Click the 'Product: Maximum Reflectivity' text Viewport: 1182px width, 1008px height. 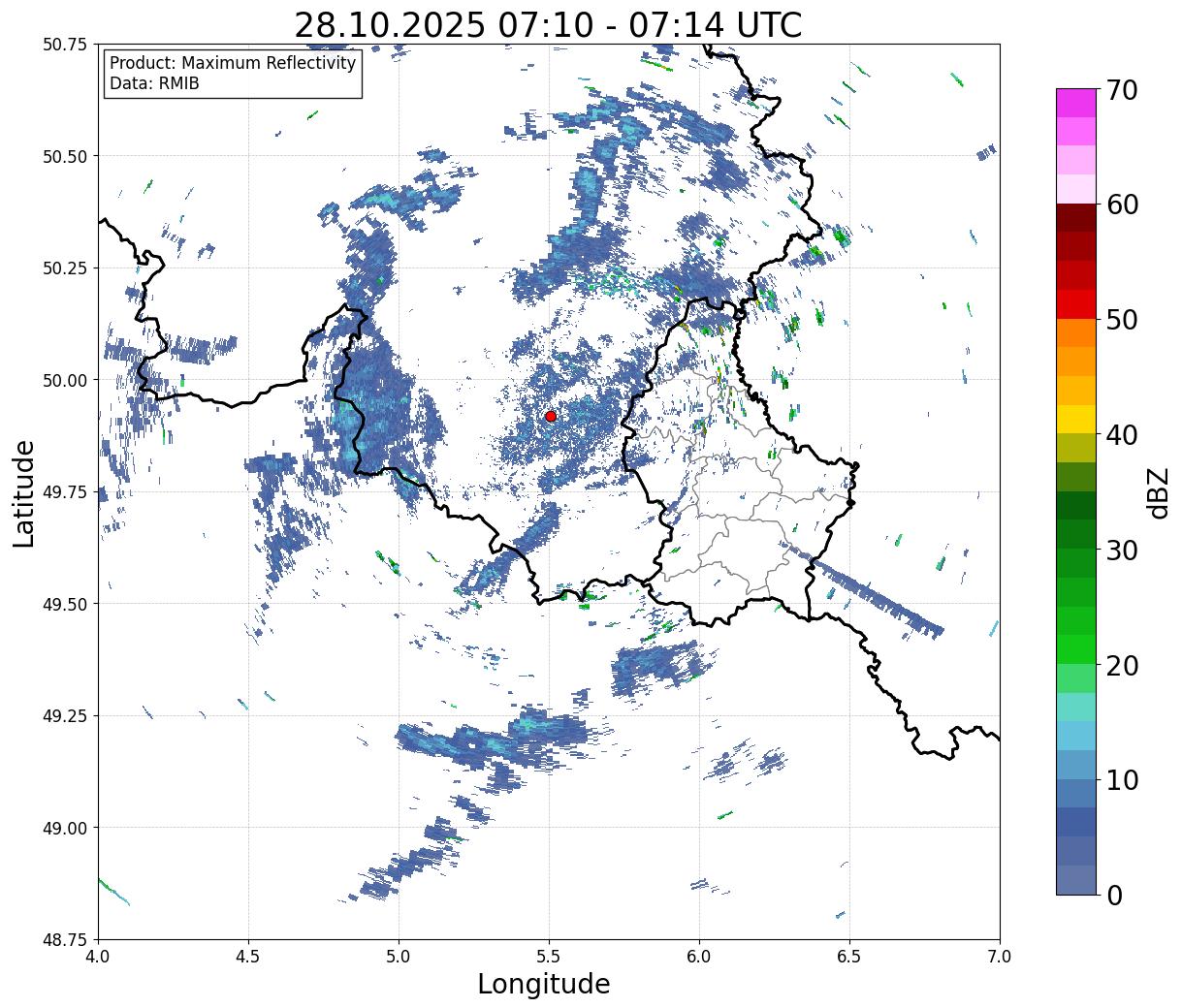pos(233,64)
